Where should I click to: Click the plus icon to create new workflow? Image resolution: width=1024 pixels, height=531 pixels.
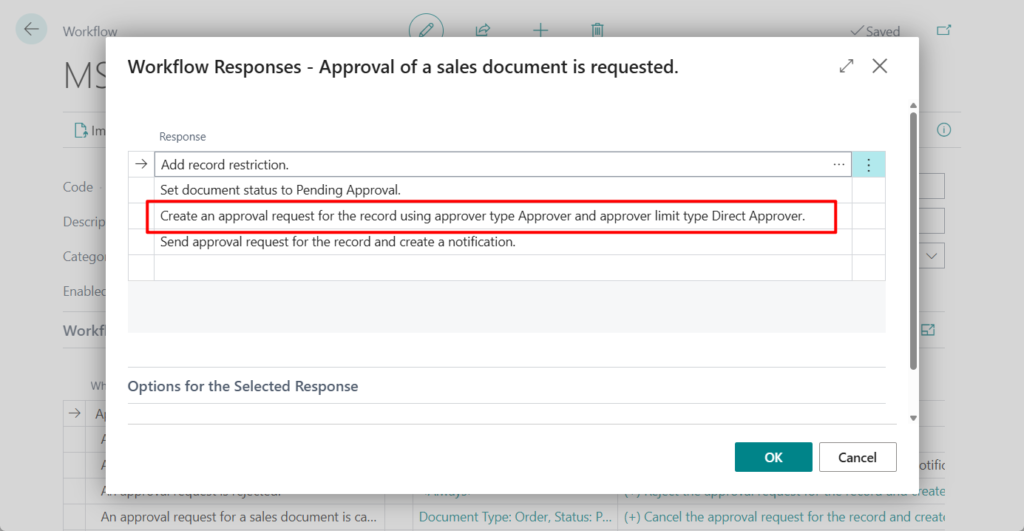click(540, 30)
